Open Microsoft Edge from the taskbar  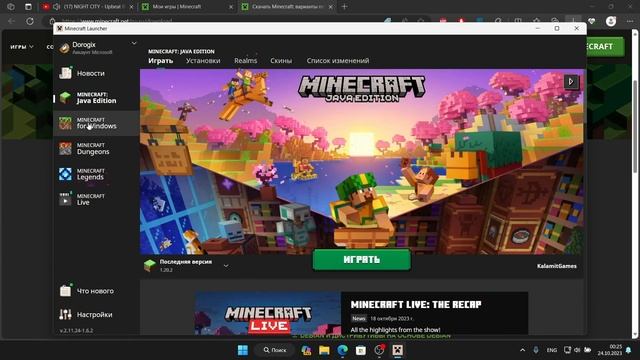342,350
